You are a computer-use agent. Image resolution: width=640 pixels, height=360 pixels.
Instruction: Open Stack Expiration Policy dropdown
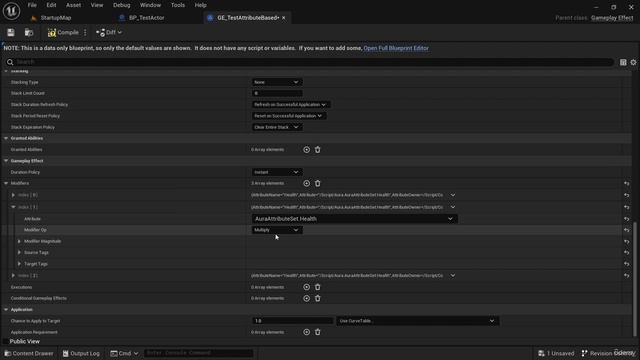click(x=277, y=127)
